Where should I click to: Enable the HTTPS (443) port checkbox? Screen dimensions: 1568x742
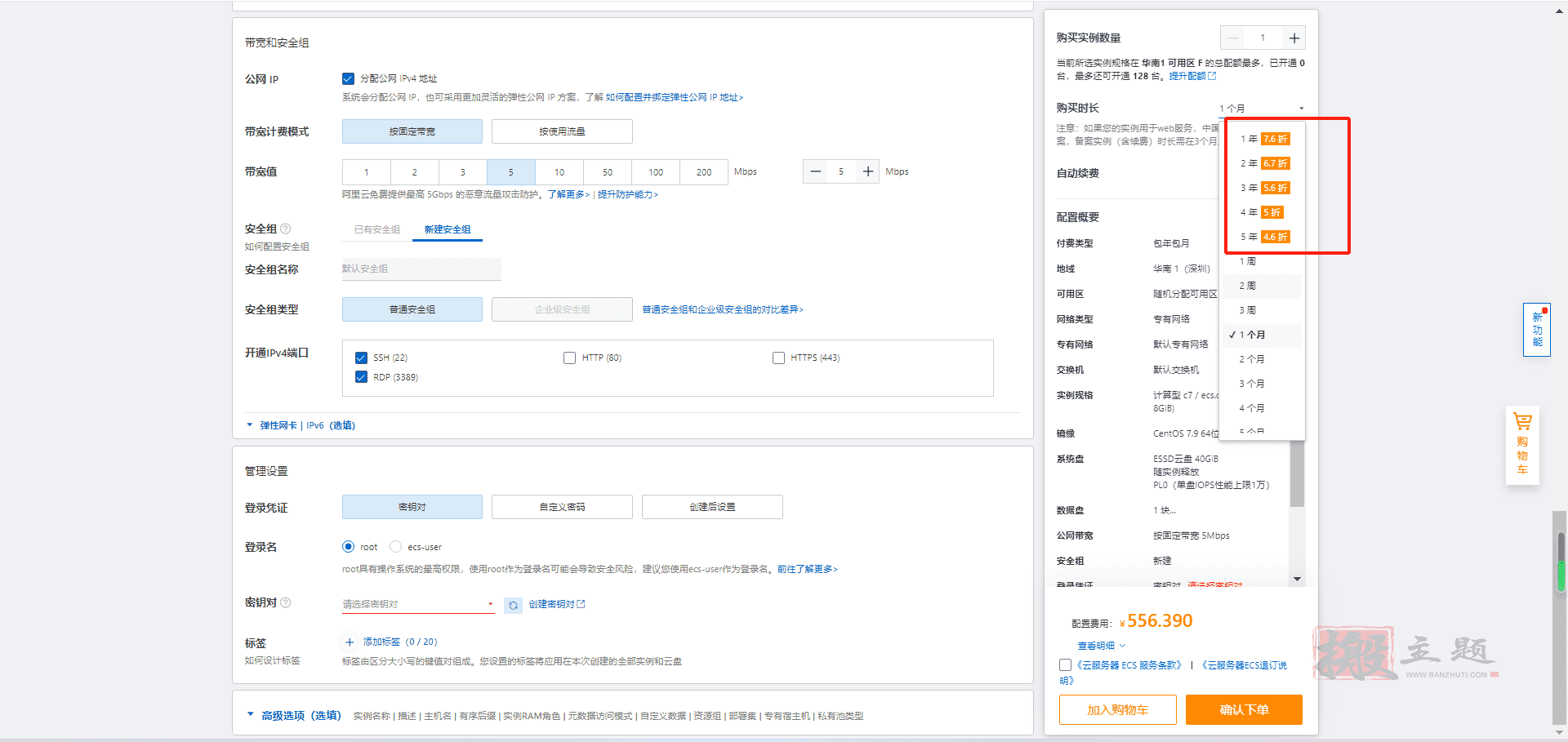tap(778, 358)
